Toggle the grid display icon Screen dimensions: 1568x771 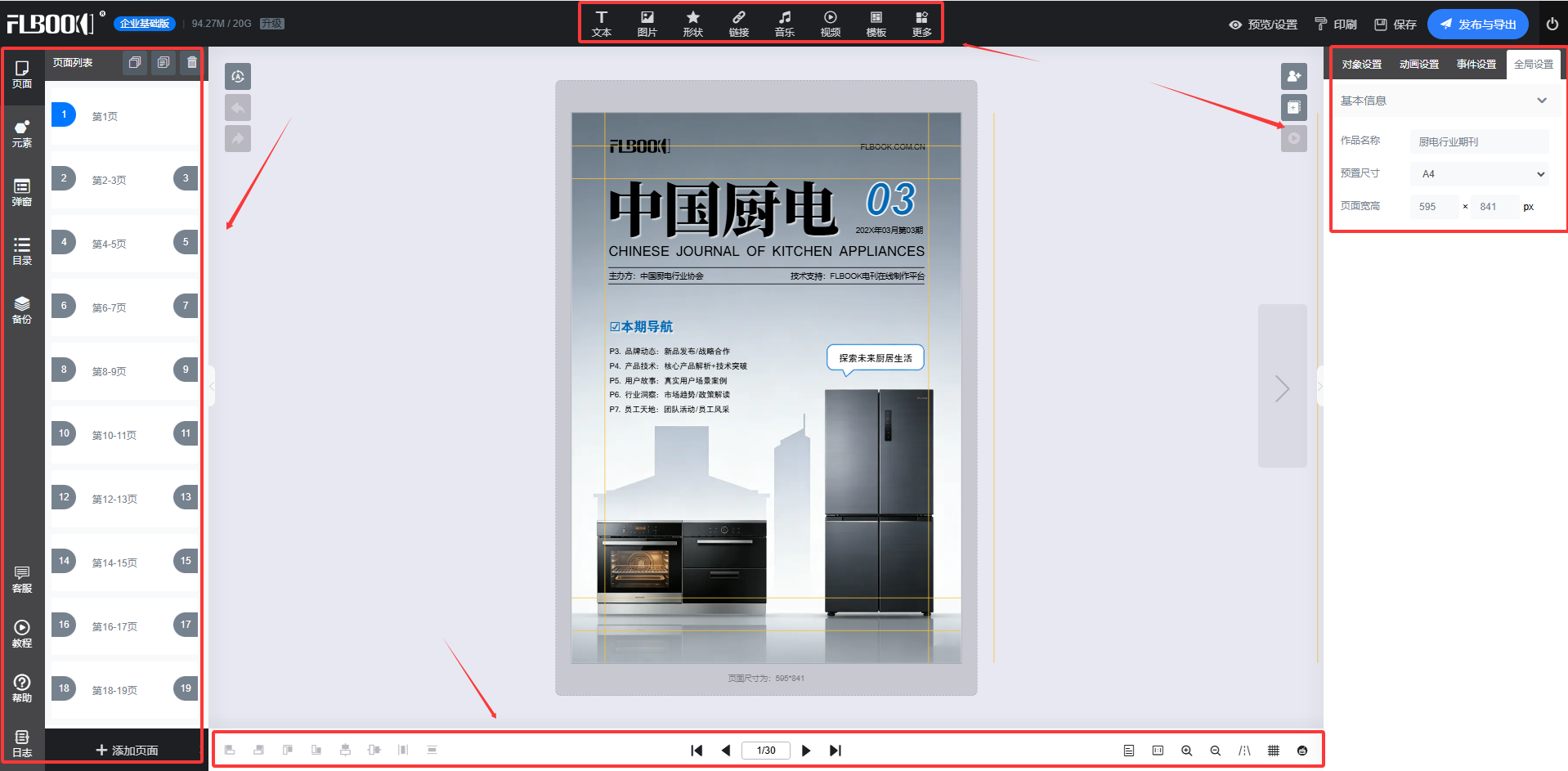(x=1273, y=751)
